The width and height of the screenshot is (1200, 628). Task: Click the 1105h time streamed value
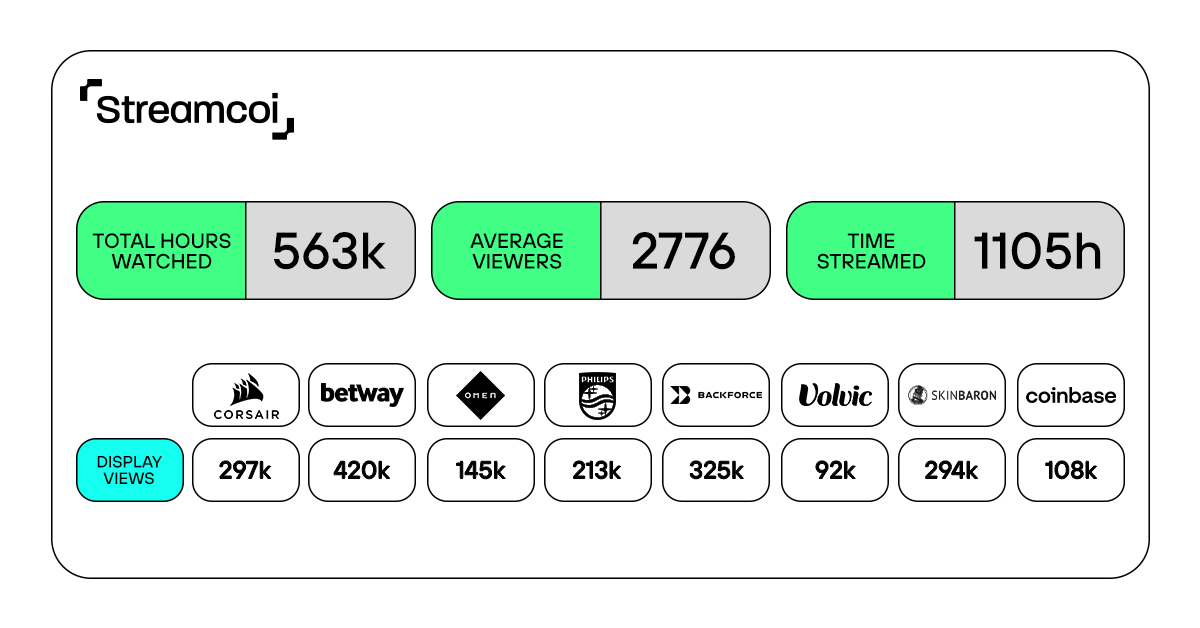[1038, 252]
